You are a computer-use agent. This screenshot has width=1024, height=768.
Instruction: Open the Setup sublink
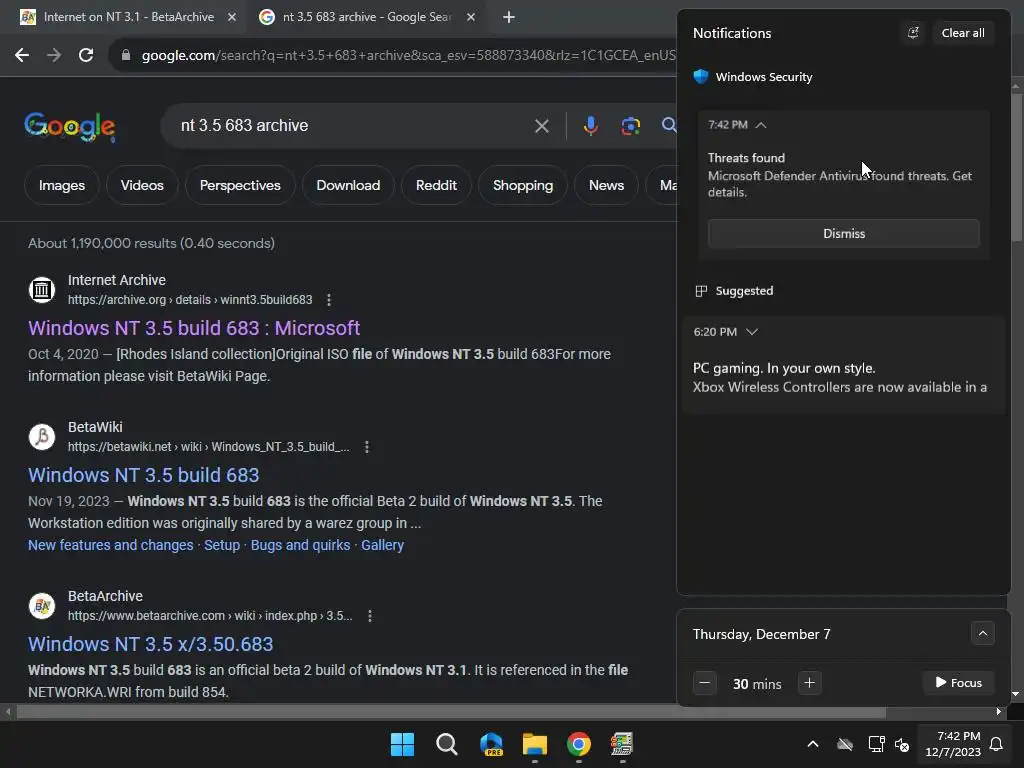click(x=222, y=545)
